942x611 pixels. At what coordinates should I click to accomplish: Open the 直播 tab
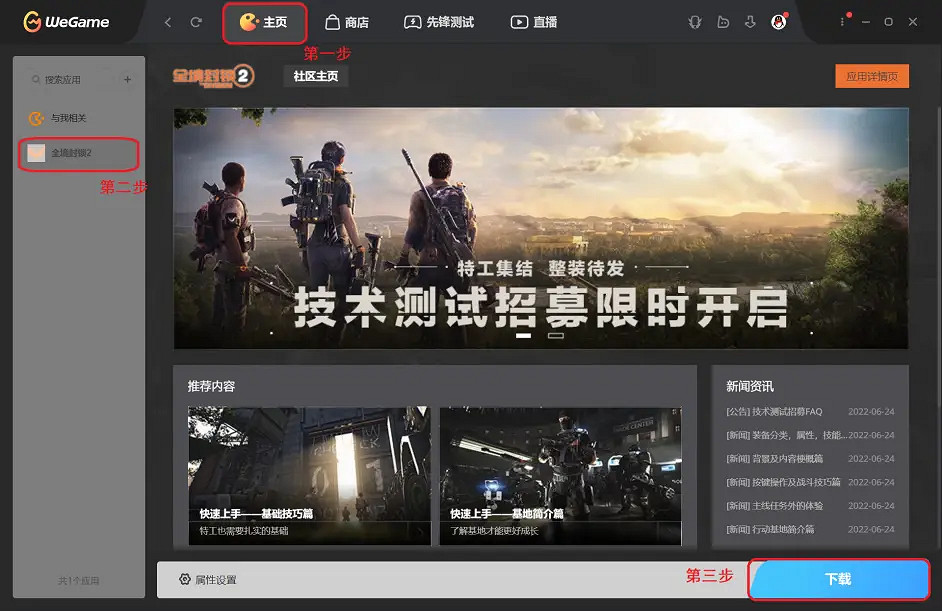(x=537, y=21)
